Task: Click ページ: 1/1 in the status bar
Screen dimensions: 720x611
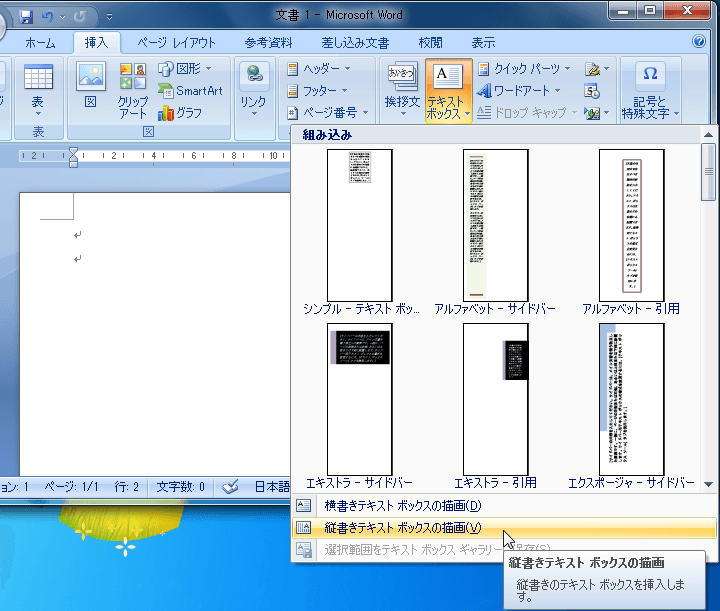Action: [71, 487]
